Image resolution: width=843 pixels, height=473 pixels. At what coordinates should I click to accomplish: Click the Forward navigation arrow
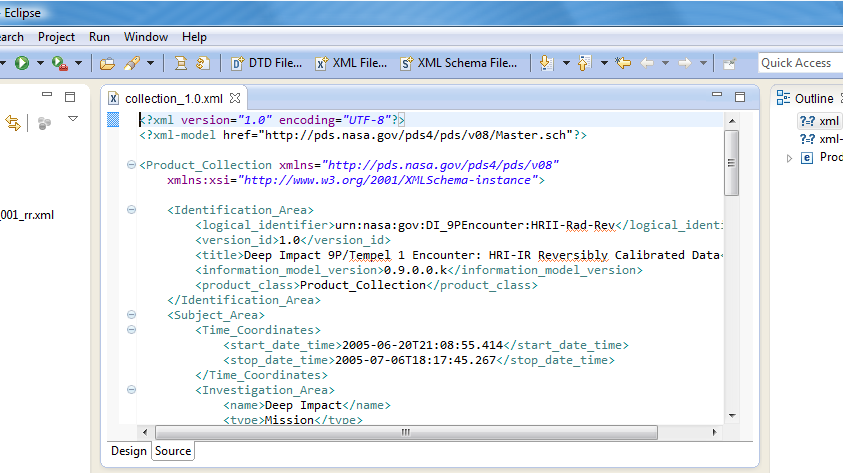point(684,63)
